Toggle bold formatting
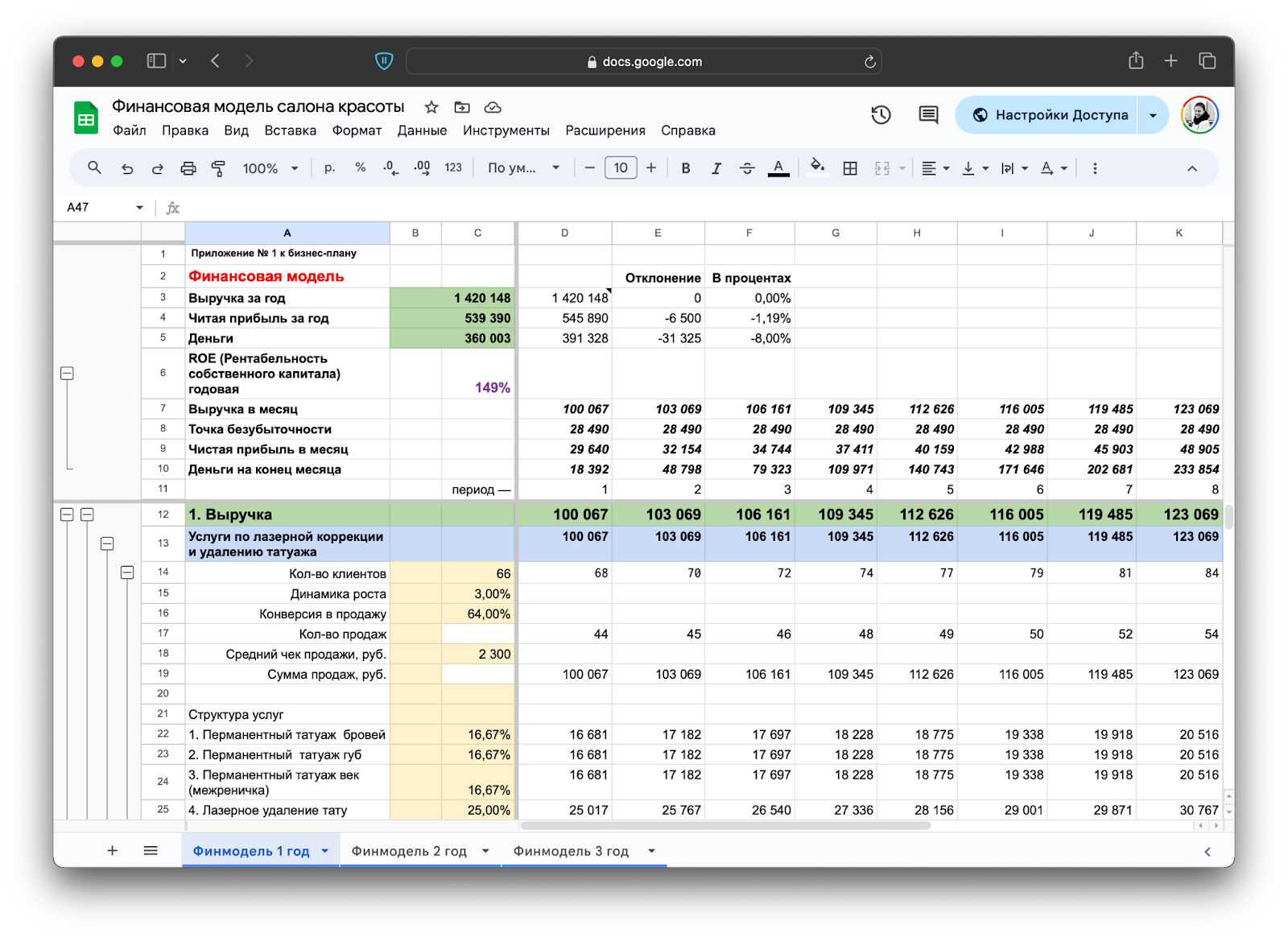The width and height of the screenshot is (1288, 938). click(x=686, y=168)
